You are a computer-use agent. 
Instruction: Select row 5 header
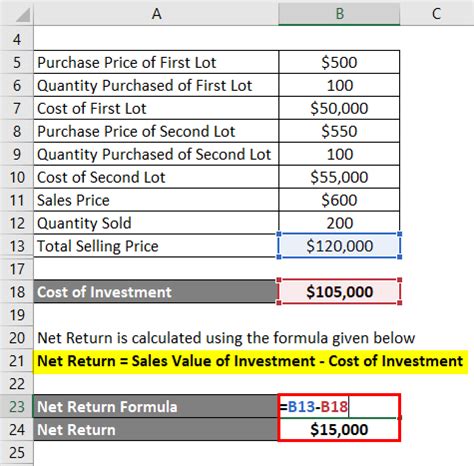pos(17,62)
